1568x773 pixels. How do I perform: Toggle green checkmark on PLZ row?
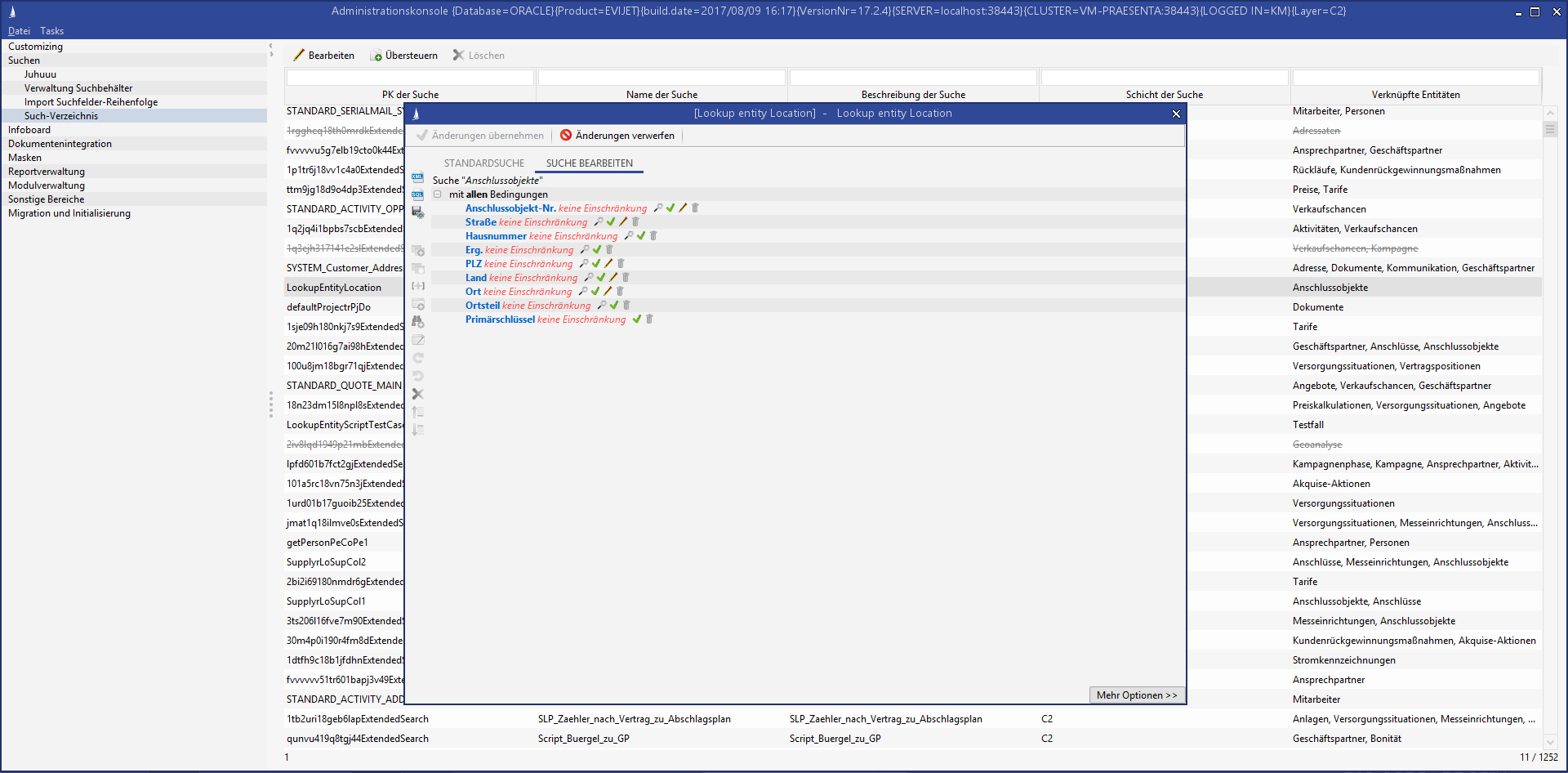click(596, 264)
